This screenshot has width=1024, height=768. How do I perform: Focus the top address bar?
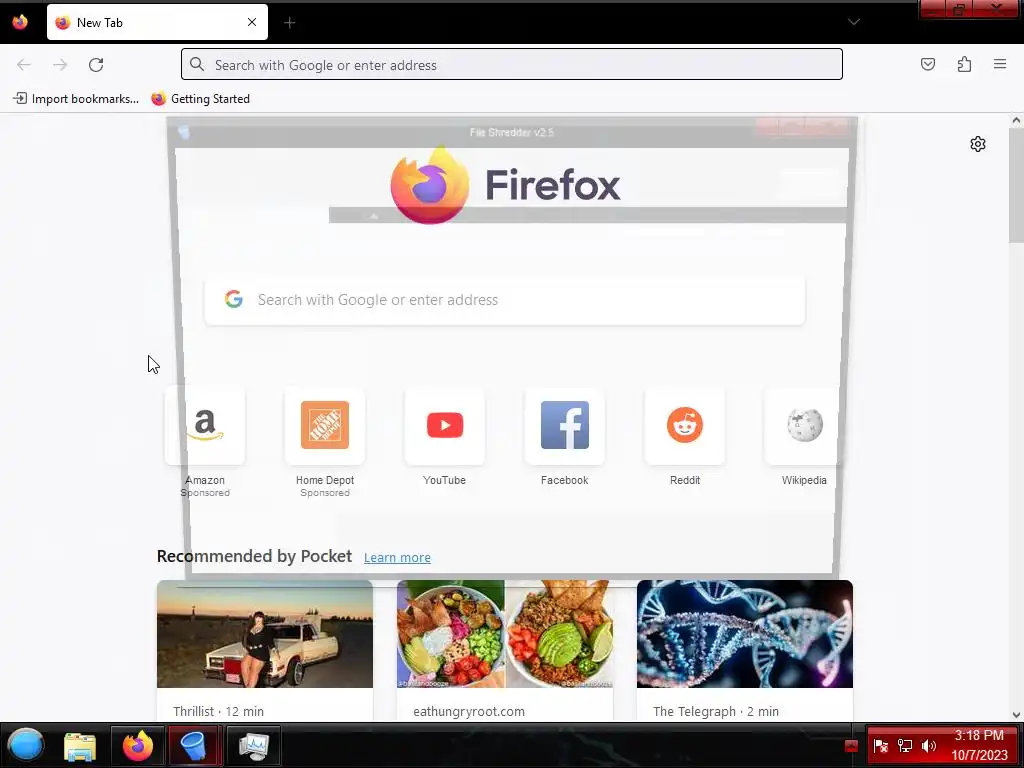pyautogui.click(x=512, y=64)
